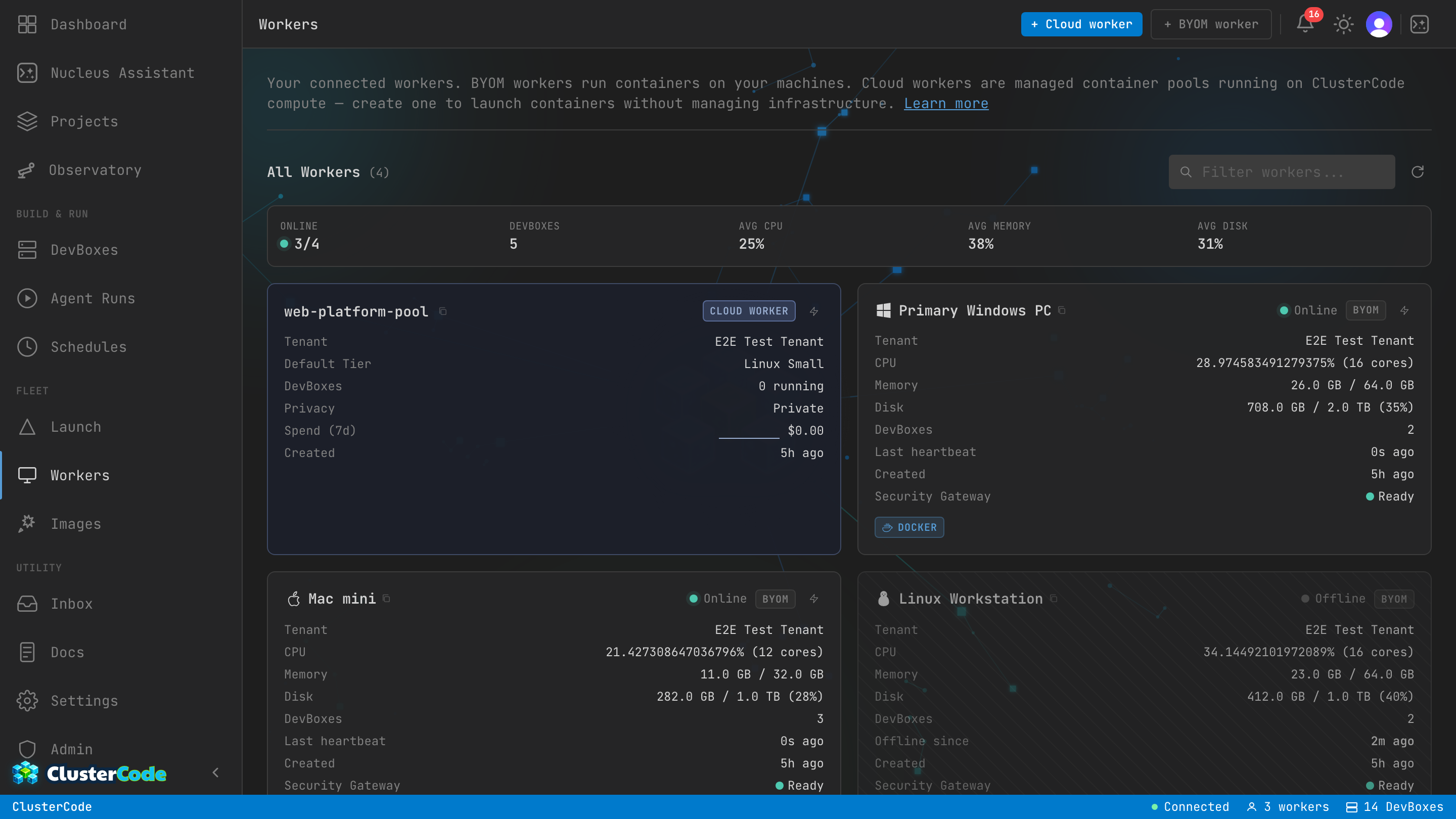The image size is (1456, 819).
Task: Copy the Mac mini worker name
Action: 387,598
